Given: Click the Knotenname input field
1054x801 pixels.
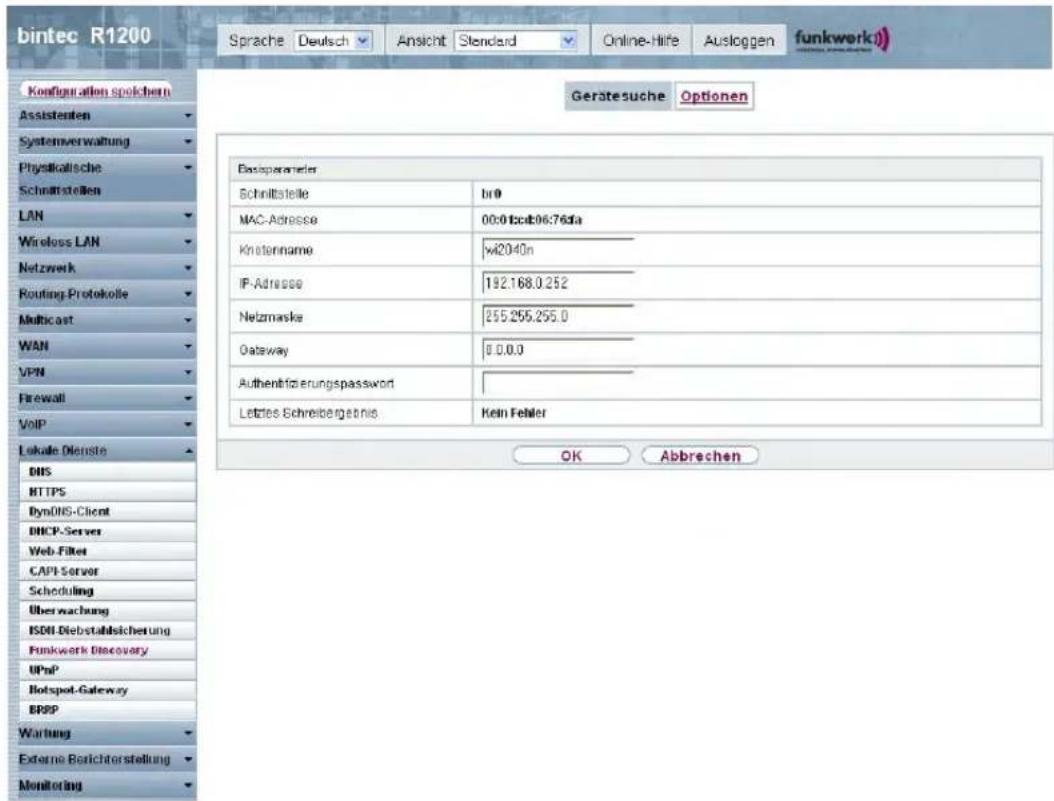Looking at the screenshot, I should [558, 250].
